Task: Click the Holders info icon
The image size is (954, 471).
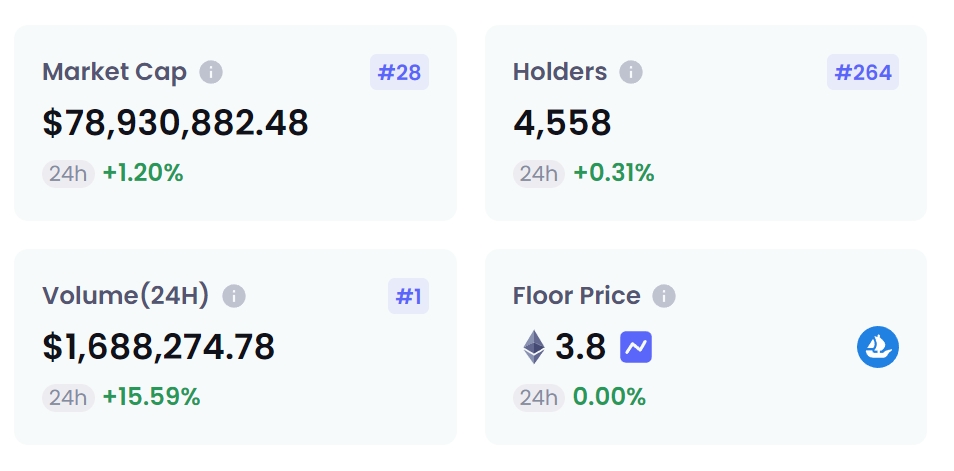Action: 630,73
